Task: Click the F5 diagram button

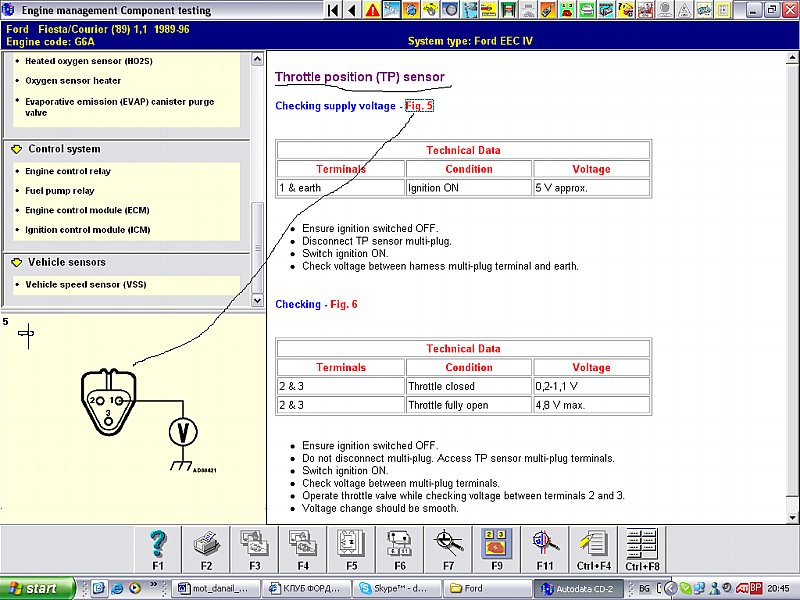Action: (351, 549)
